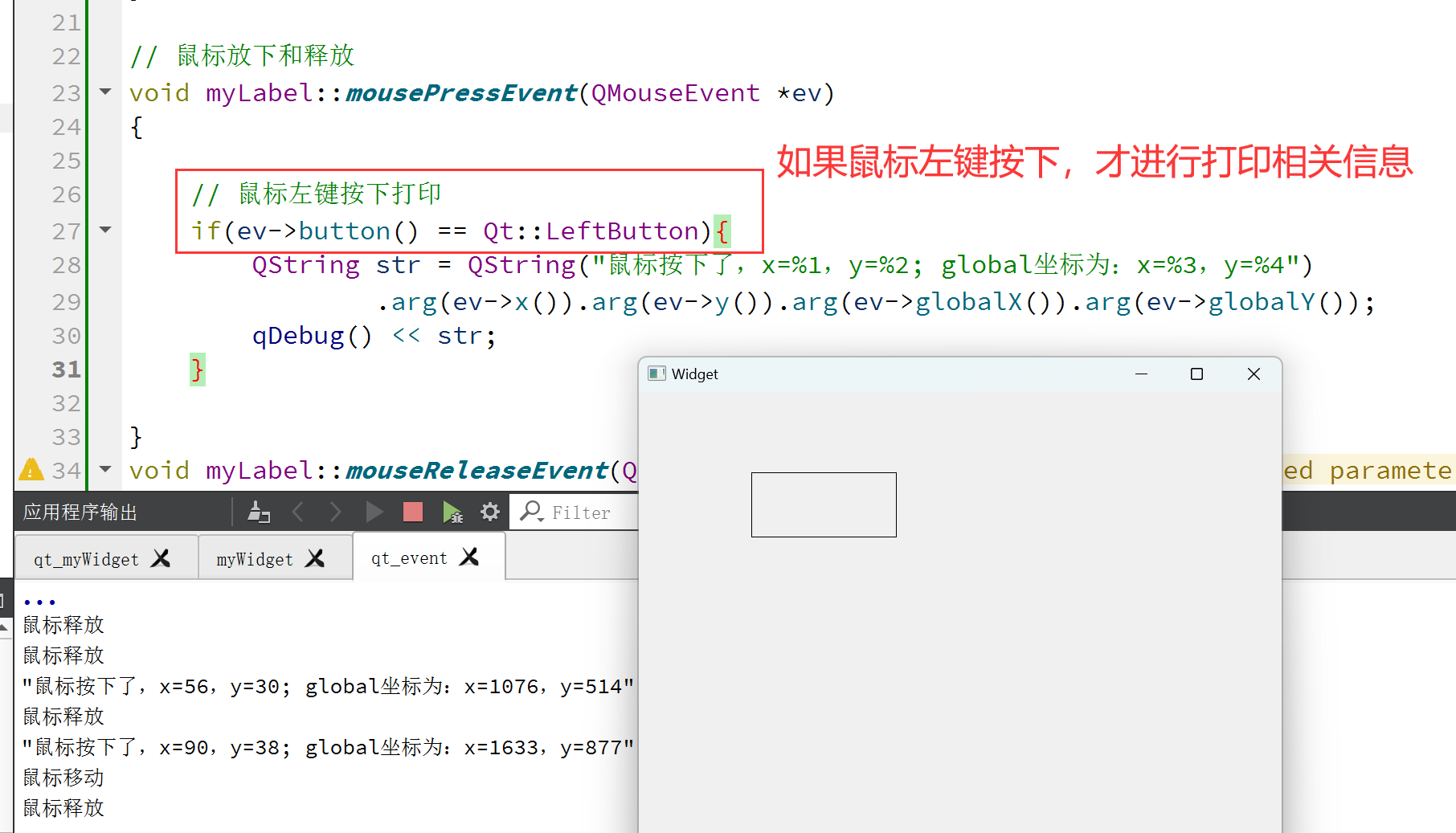Image resolution: width=1456 pixels, height=833 pixels.
Task: Click the Widget window app icon
Action: pyautogui.click(x=657, y=374)
